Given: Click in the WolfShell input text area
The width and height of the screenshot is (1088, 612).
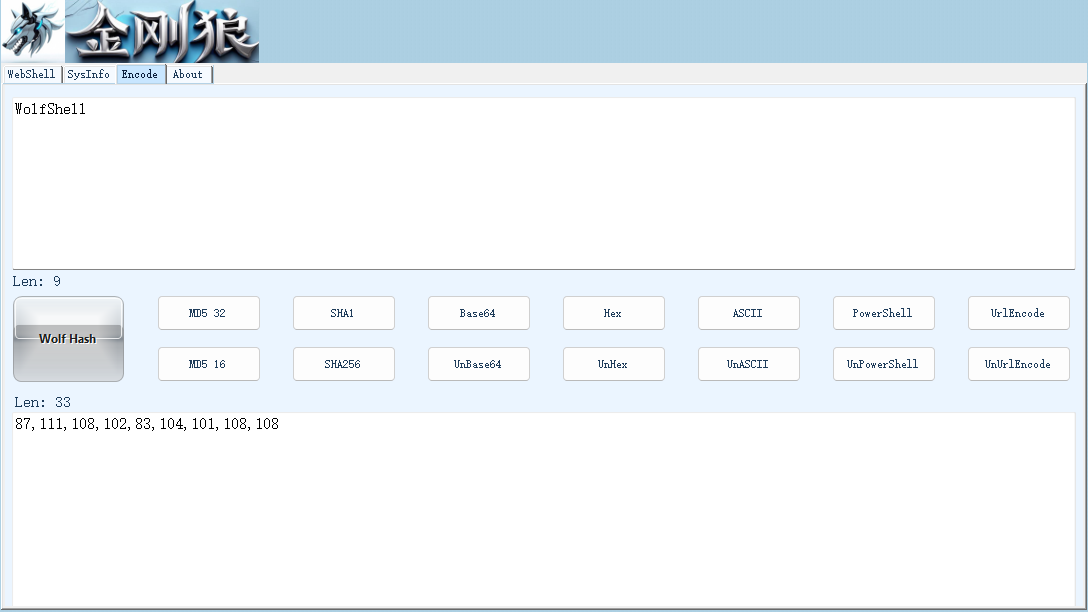Looking at the screenshot, I should (543, 183).
